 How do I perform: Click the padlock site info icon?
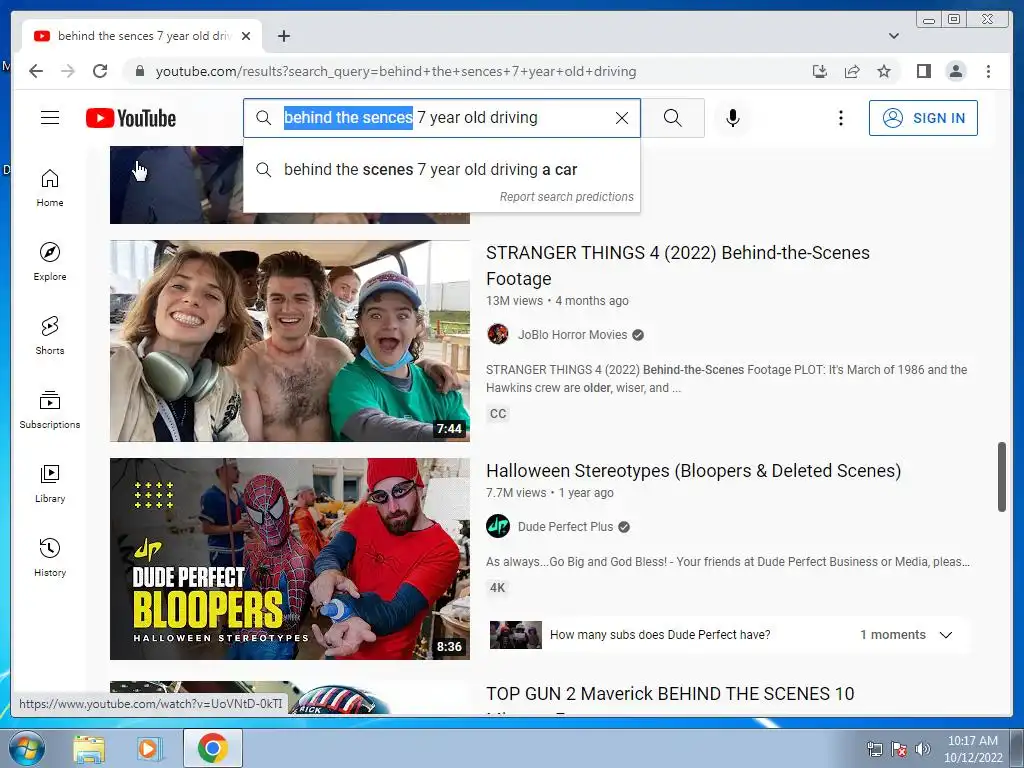tap(140, 71)
